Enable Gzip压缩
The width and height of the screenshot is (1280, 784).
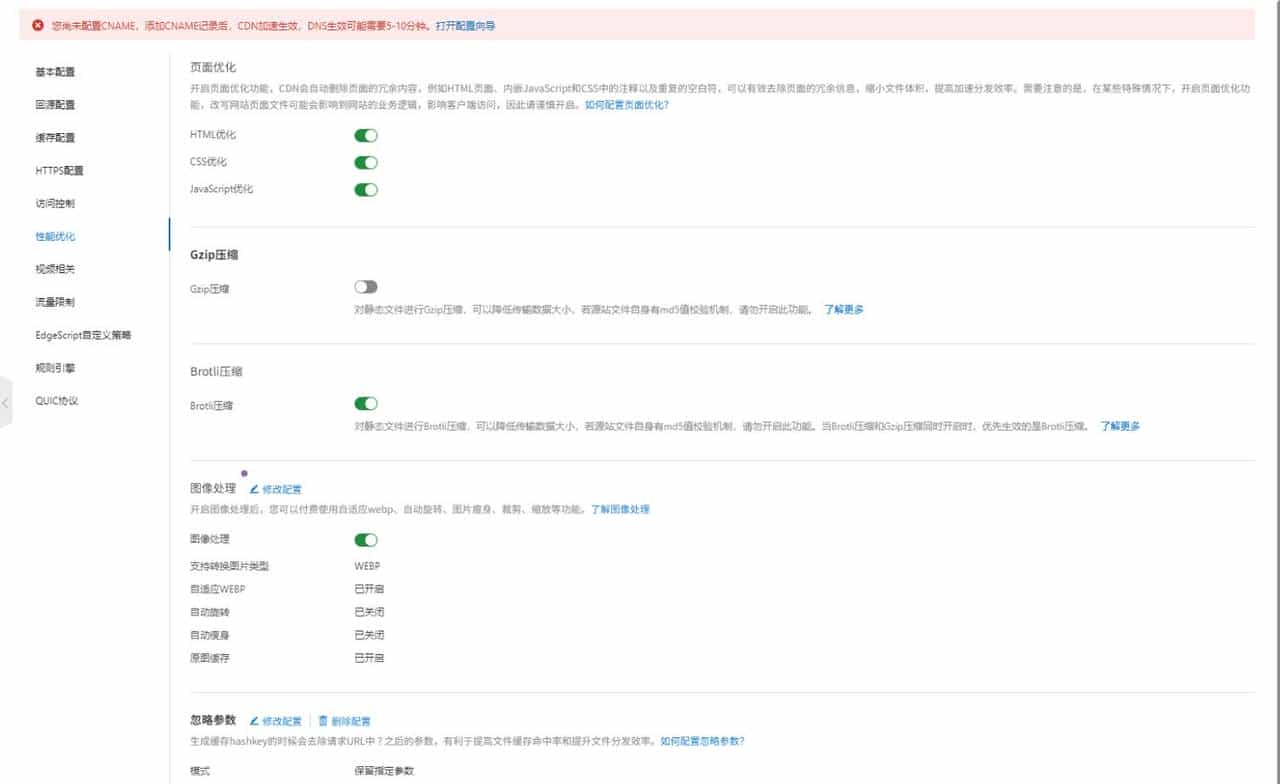click(366, 285)
